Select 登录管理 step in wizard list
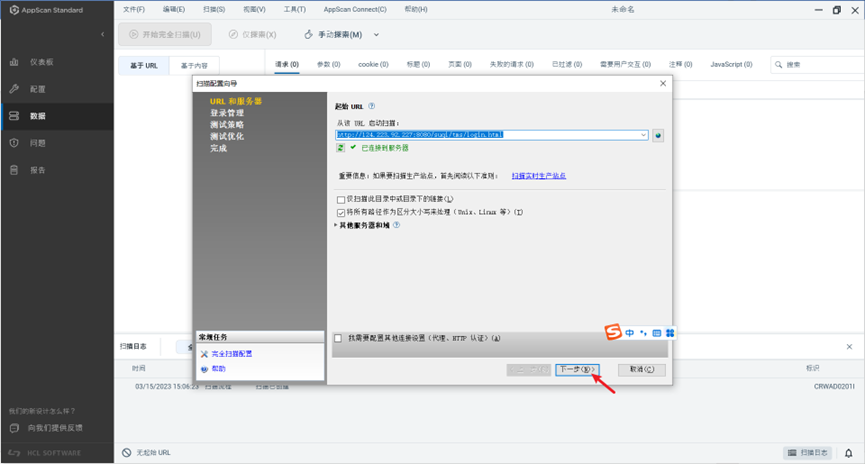Image resolution: width=865 pixels, height=464 pixels. (x=227, y=113)
